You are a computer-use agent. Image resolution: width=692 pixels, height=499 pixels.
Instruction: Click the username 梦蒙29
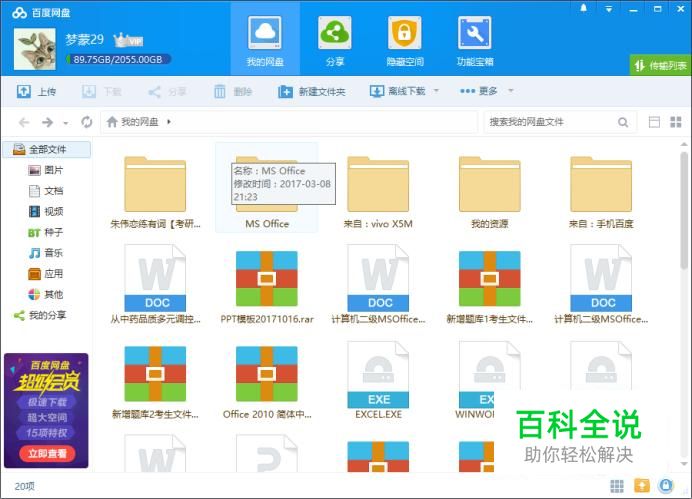[85, 40]
